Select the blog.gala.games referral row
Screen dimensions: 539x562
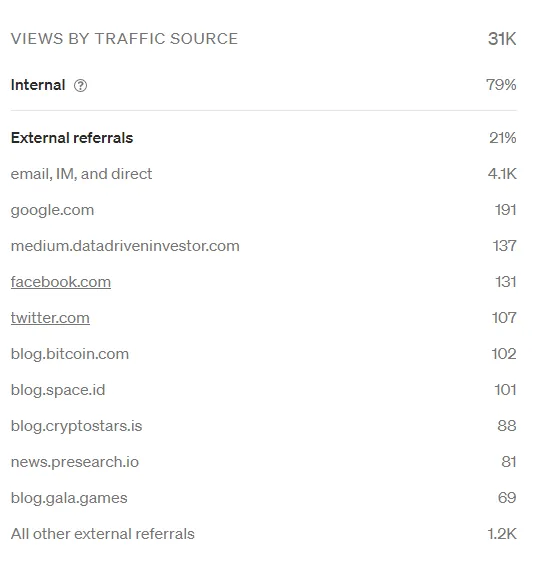[x=263, y=498]
